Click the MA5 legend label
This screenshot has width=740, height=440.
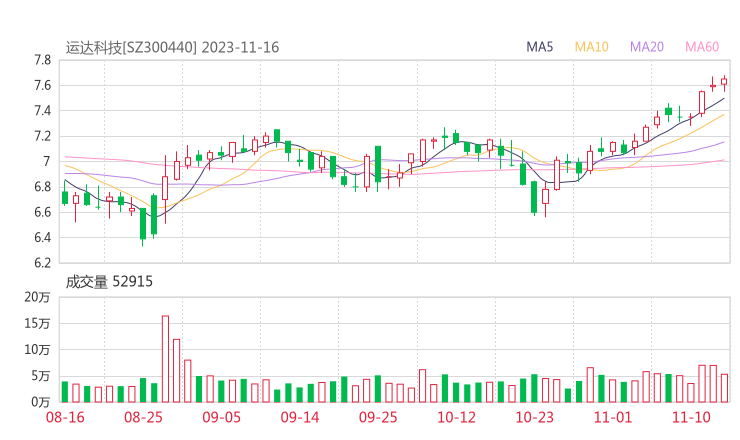click(x=539, y=47)
